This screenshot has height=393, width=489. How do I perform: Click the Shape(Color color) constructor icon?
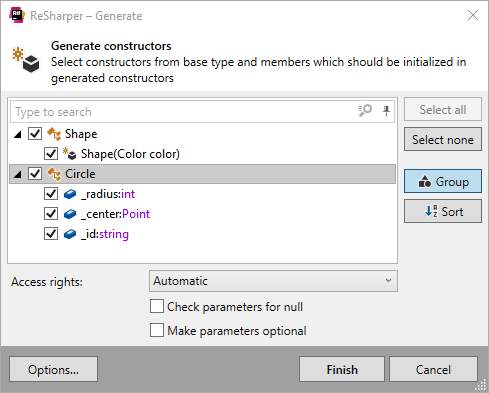70,154
